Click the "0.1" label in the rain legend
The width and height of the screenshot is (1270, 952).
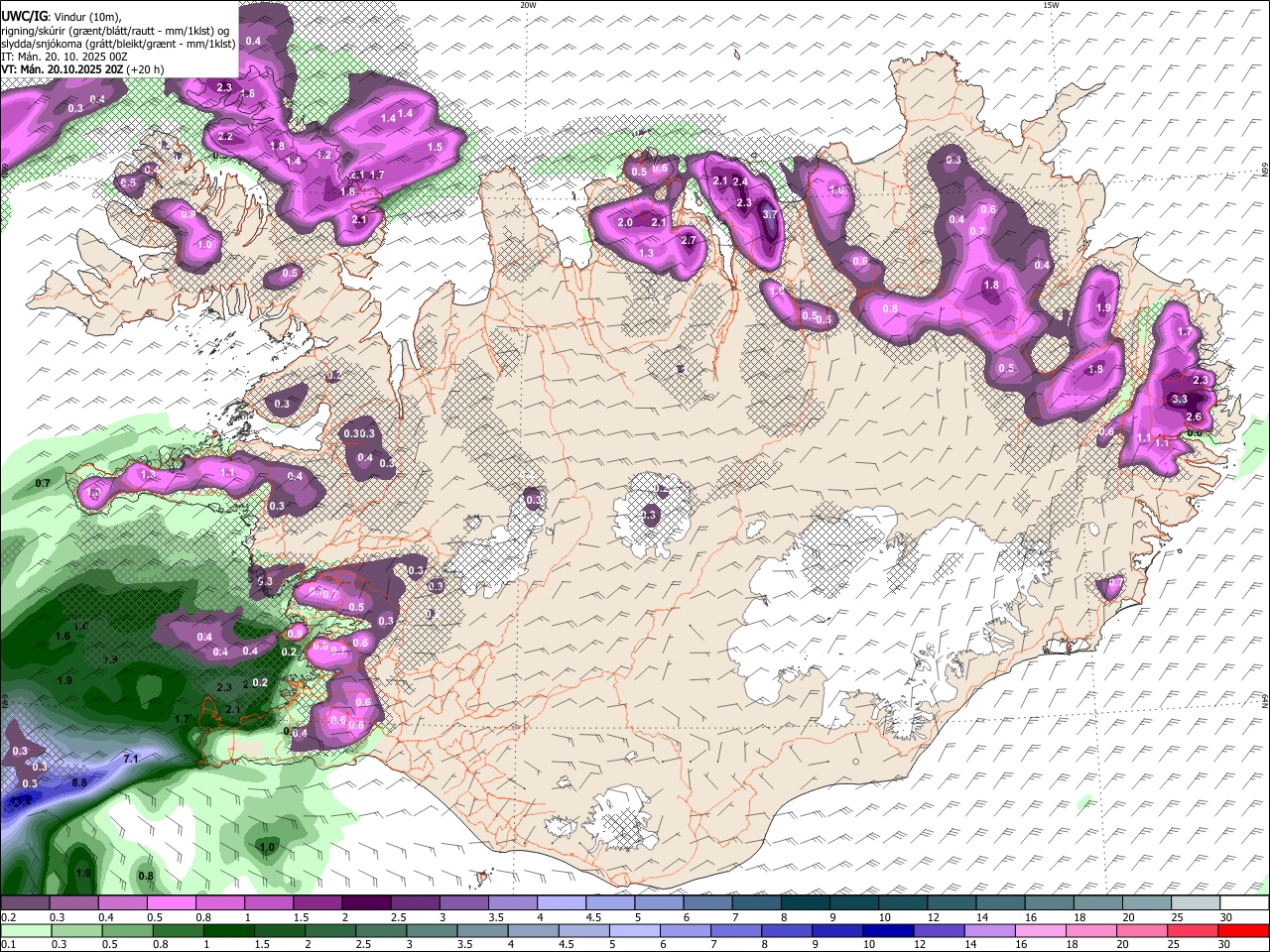[7, 944]
